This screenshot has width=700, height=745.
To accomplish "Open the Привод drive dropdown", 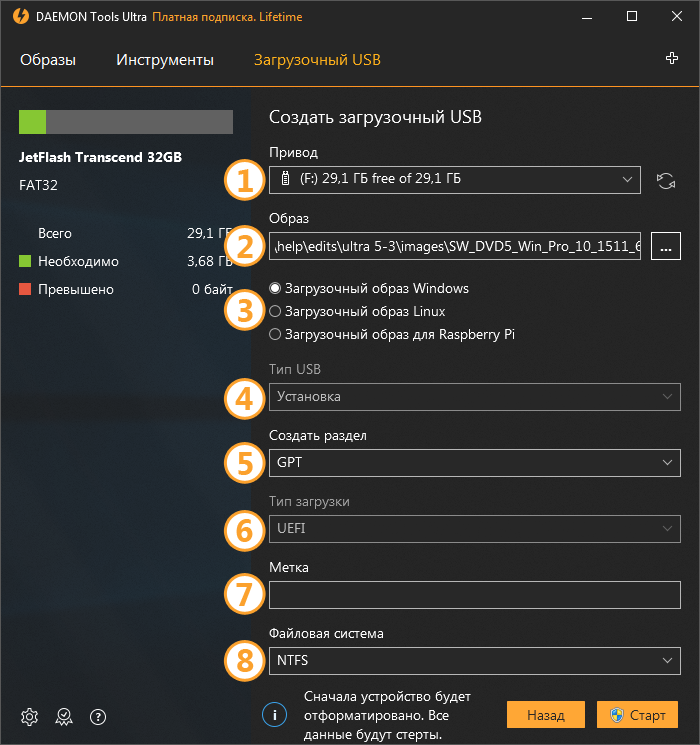I will coord(455,180).
